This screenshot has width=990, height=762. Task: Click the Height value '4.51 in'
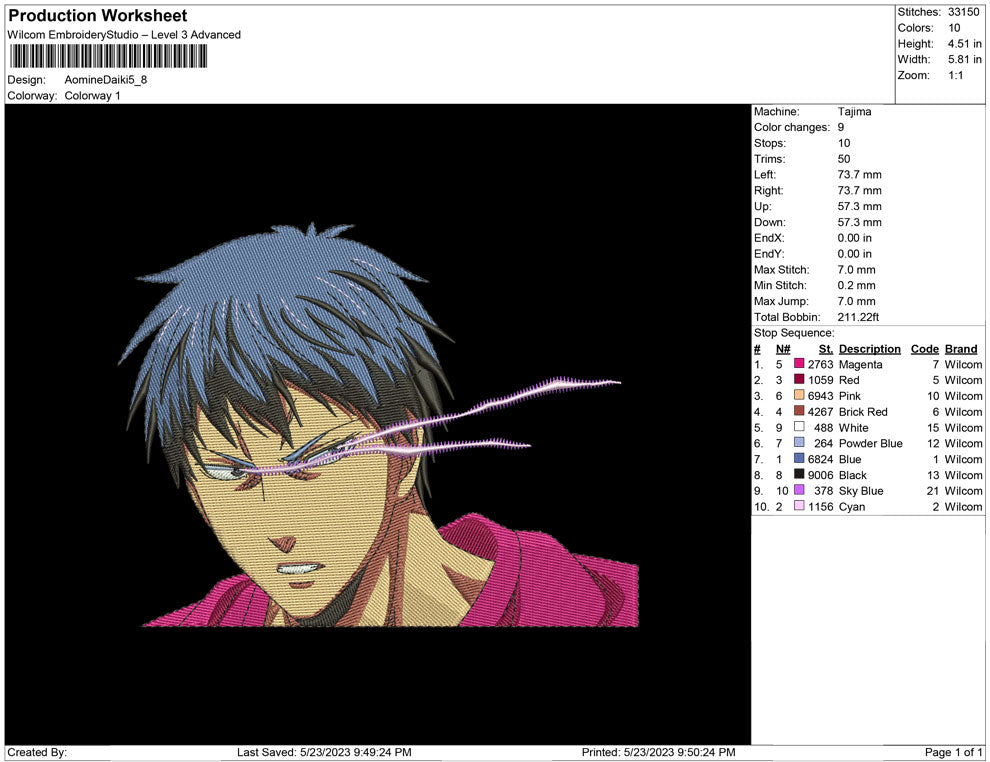964,44
